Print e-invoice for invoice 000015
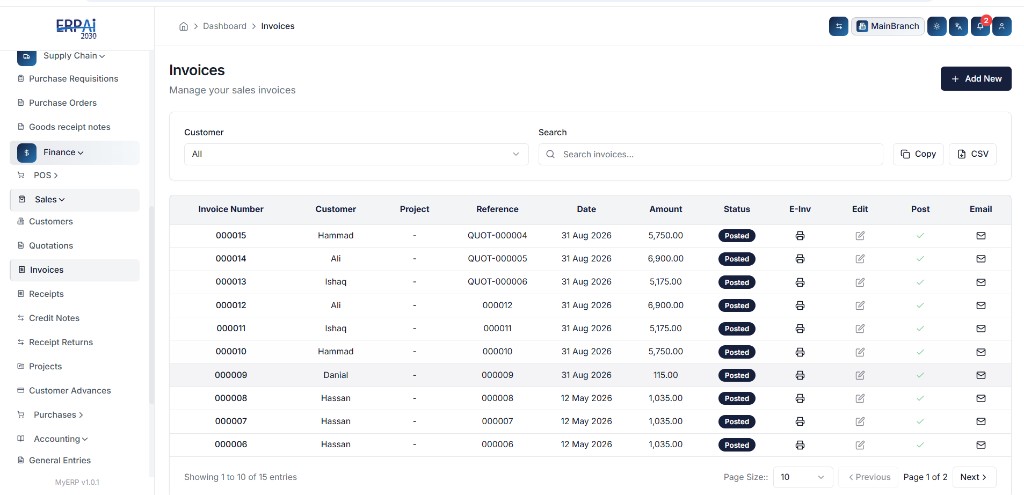The height and width of the screenshot is (495, 1024). click(800, 236)
